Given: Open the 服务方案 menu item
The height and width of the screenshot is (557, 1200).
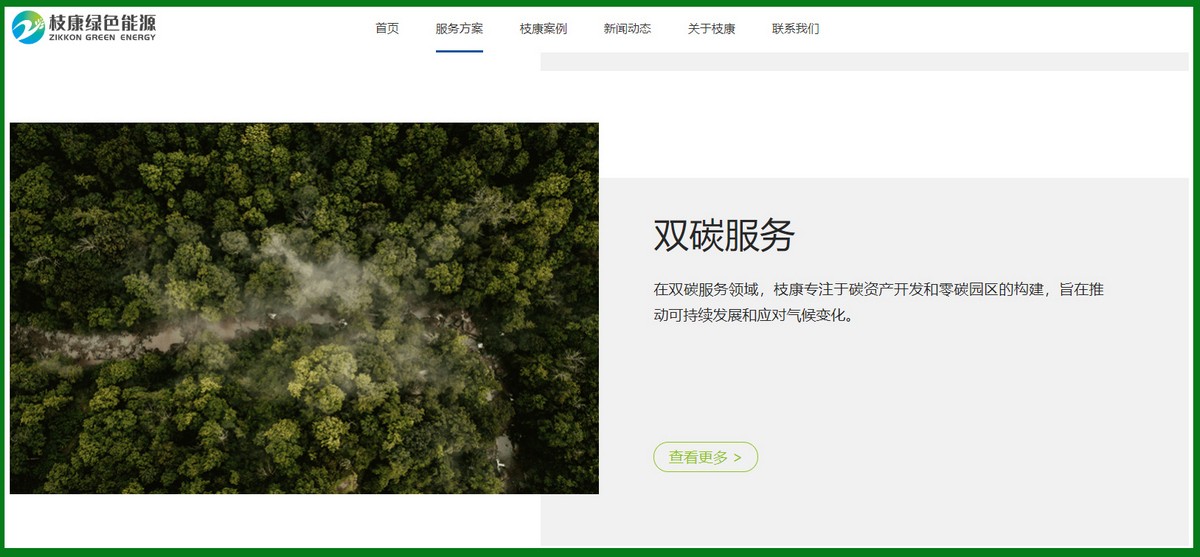Looking at the screenshot, I should (x=459, y=28).
